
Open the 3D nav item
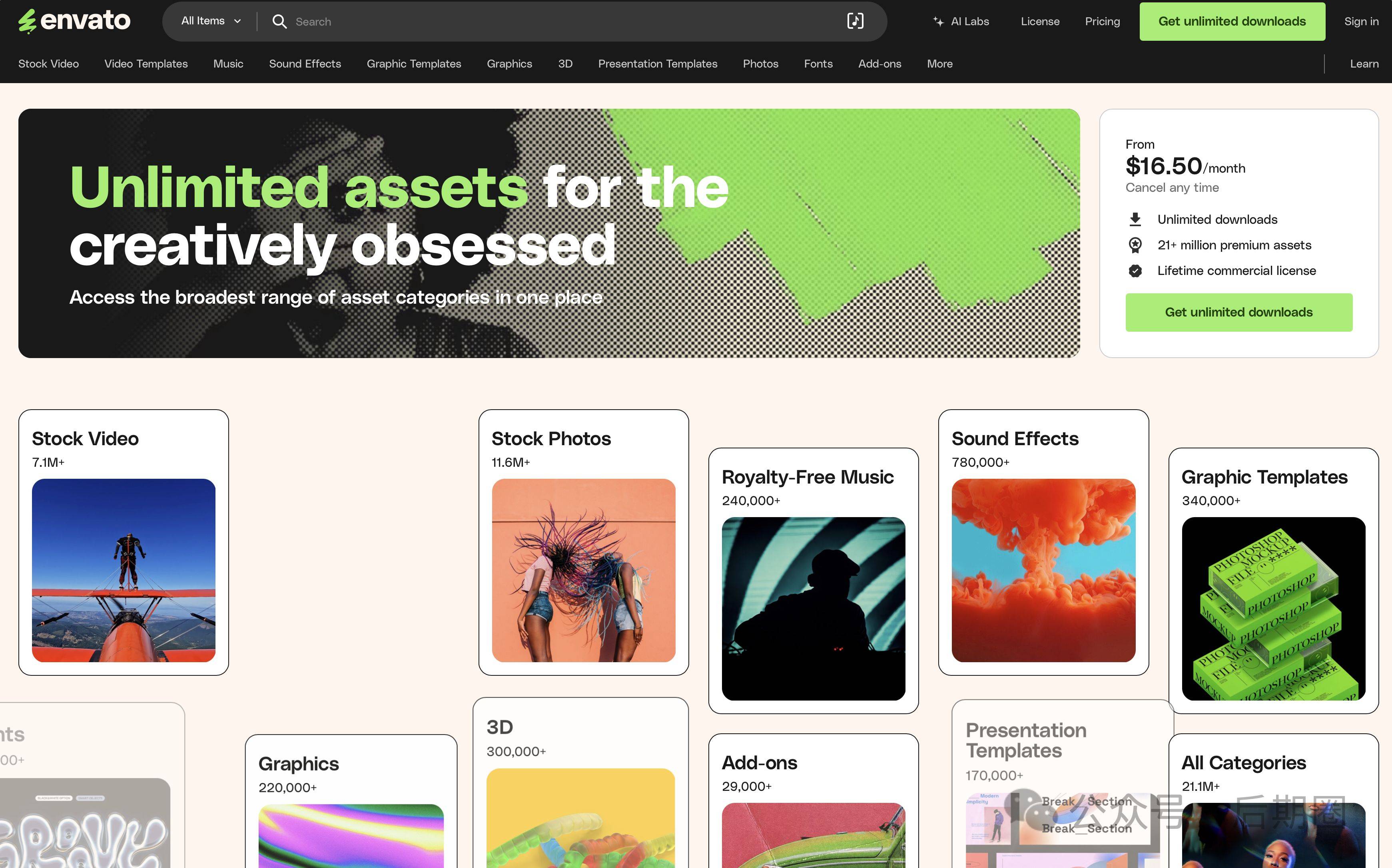pyautogui.click(x=565, y=64)
